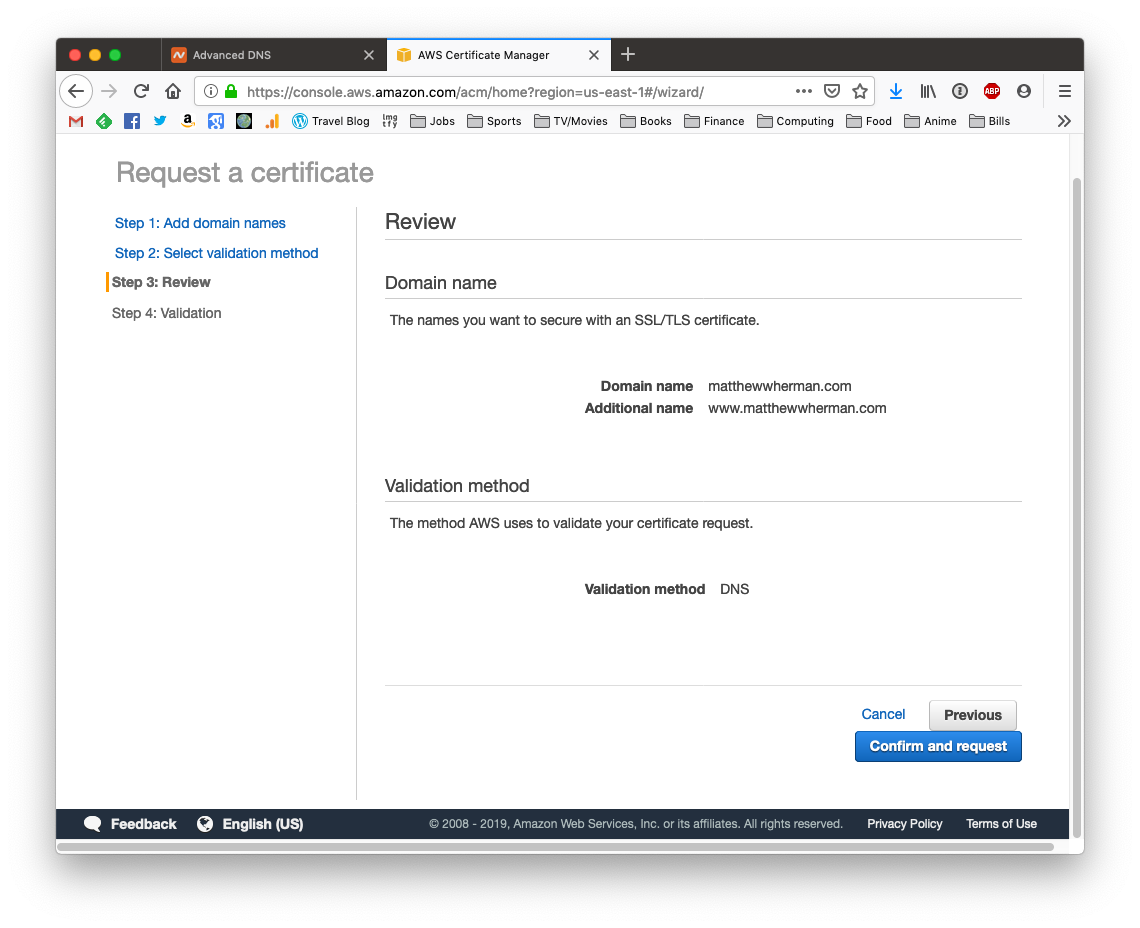Click the forward navigation arrow
The width and height of the screenshot is (1140, 928).
pos(109,91)
